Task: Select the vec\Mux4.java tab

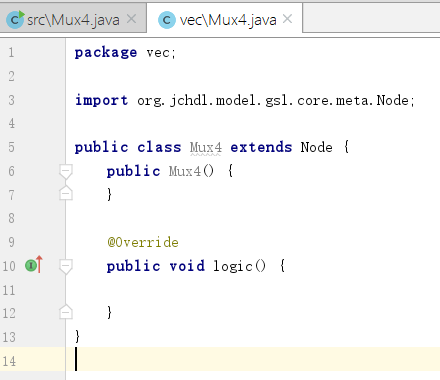Action: point(225,19)
